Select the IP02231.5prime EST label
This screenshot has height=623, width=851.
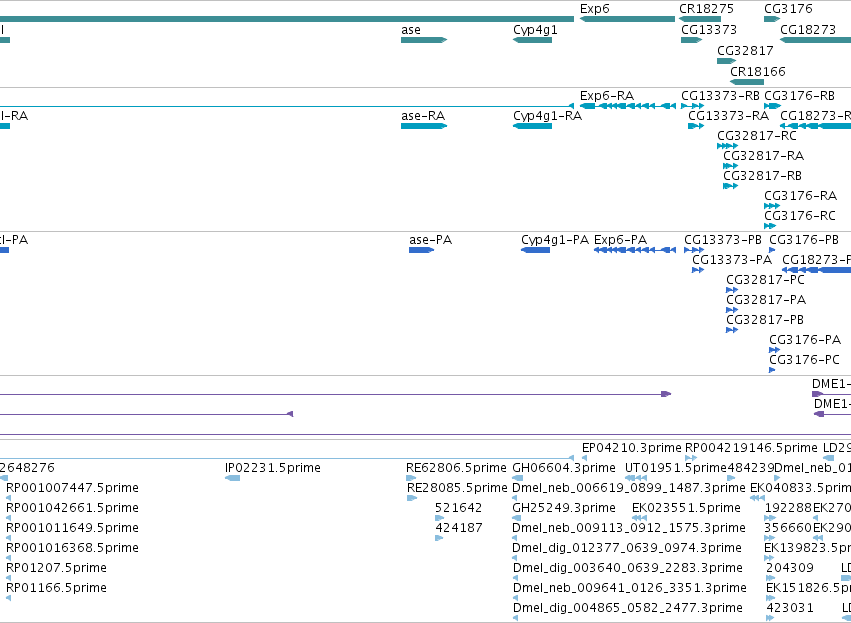(272, 468)
